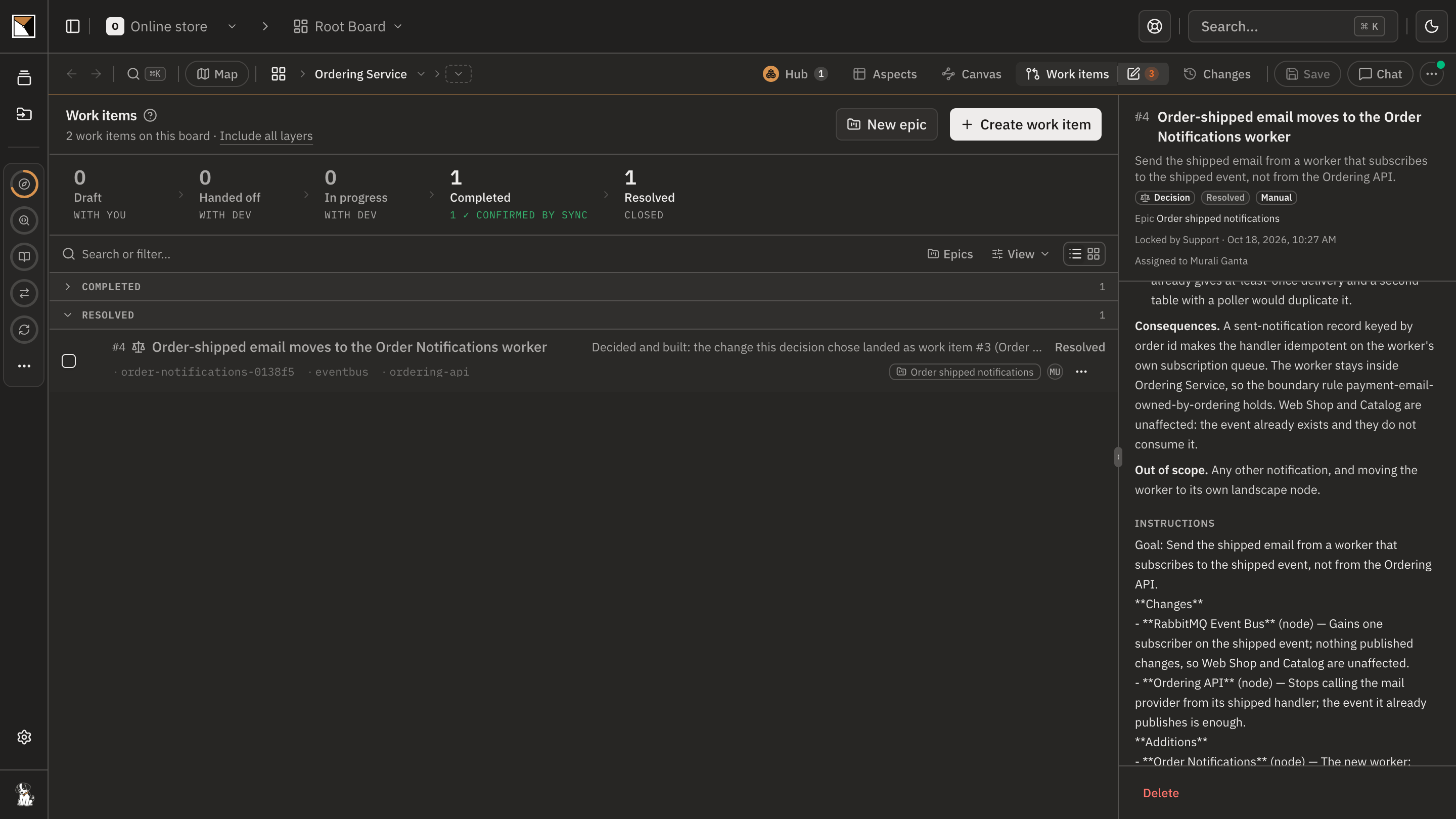Open settings gear in left sidebar
The height and width of the screenshot is (819, 1456).
24,737
